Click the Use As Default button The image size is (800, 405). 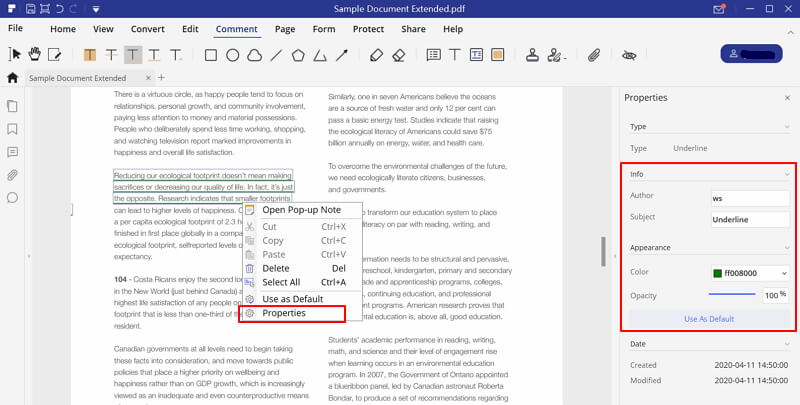(x=709, y=319)
